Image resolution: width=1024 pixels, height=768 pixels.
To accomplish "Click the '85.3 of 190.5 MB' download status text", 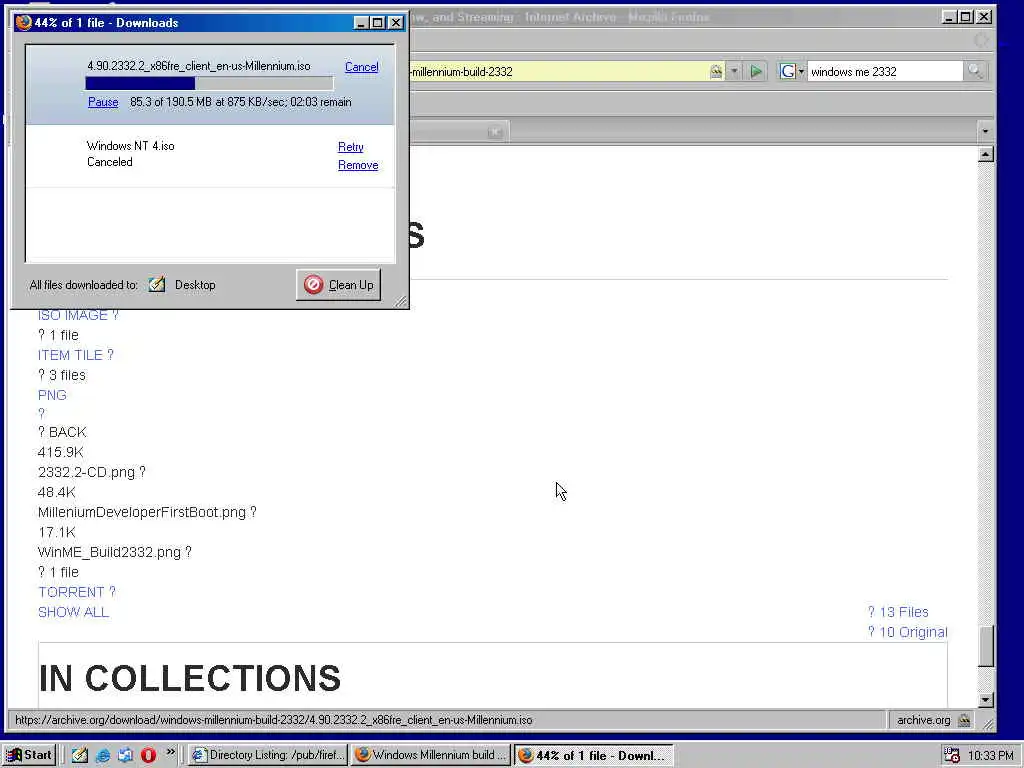I will click(240, 102).
